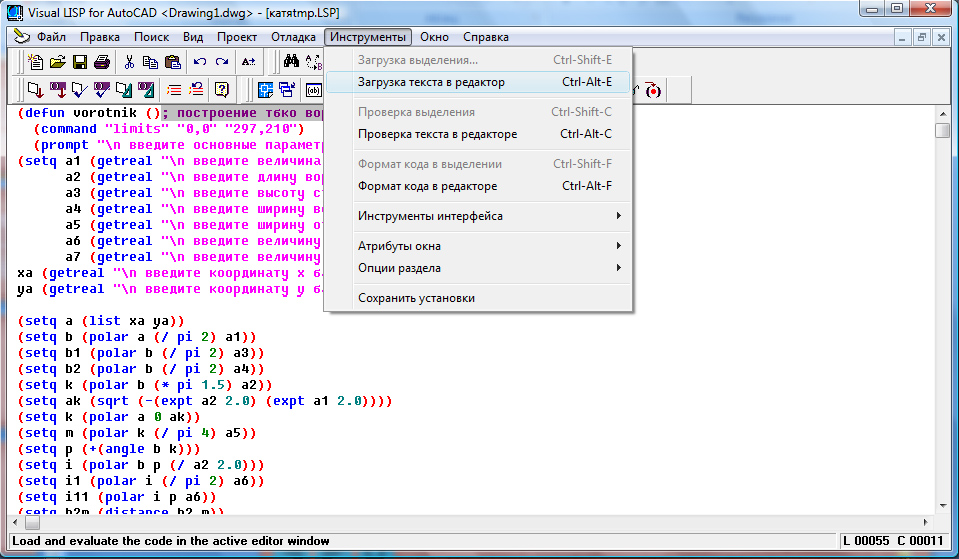Uncomment the block icon
Screen dimensions: 959x559
pos(196,91)
